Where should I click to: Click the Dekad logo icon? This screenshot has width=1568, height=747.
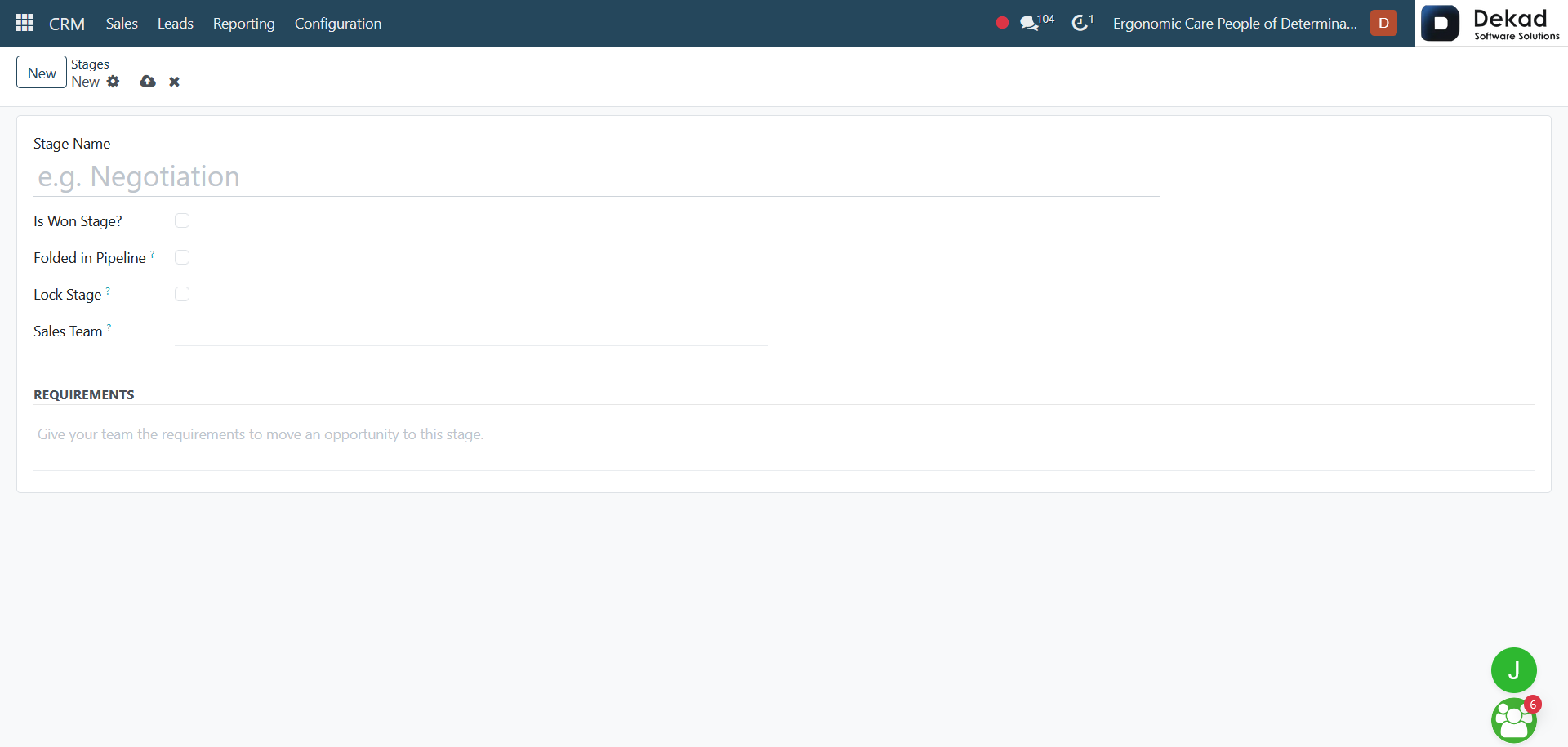(x=1441, y=23)
